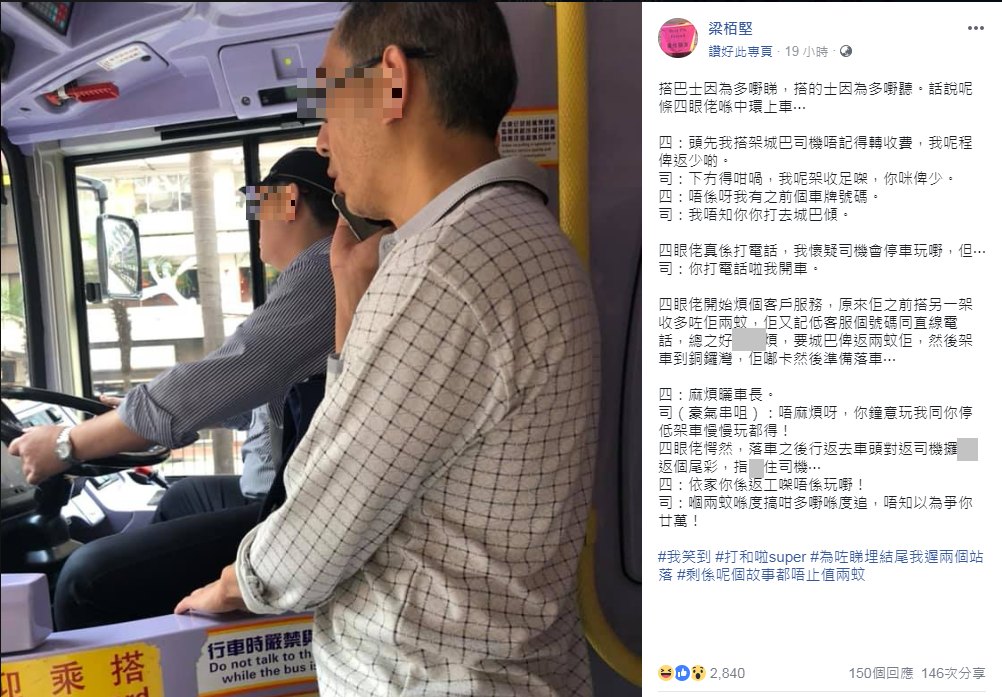Open the 19 小時 post timestamp

(x=806, y=52)
